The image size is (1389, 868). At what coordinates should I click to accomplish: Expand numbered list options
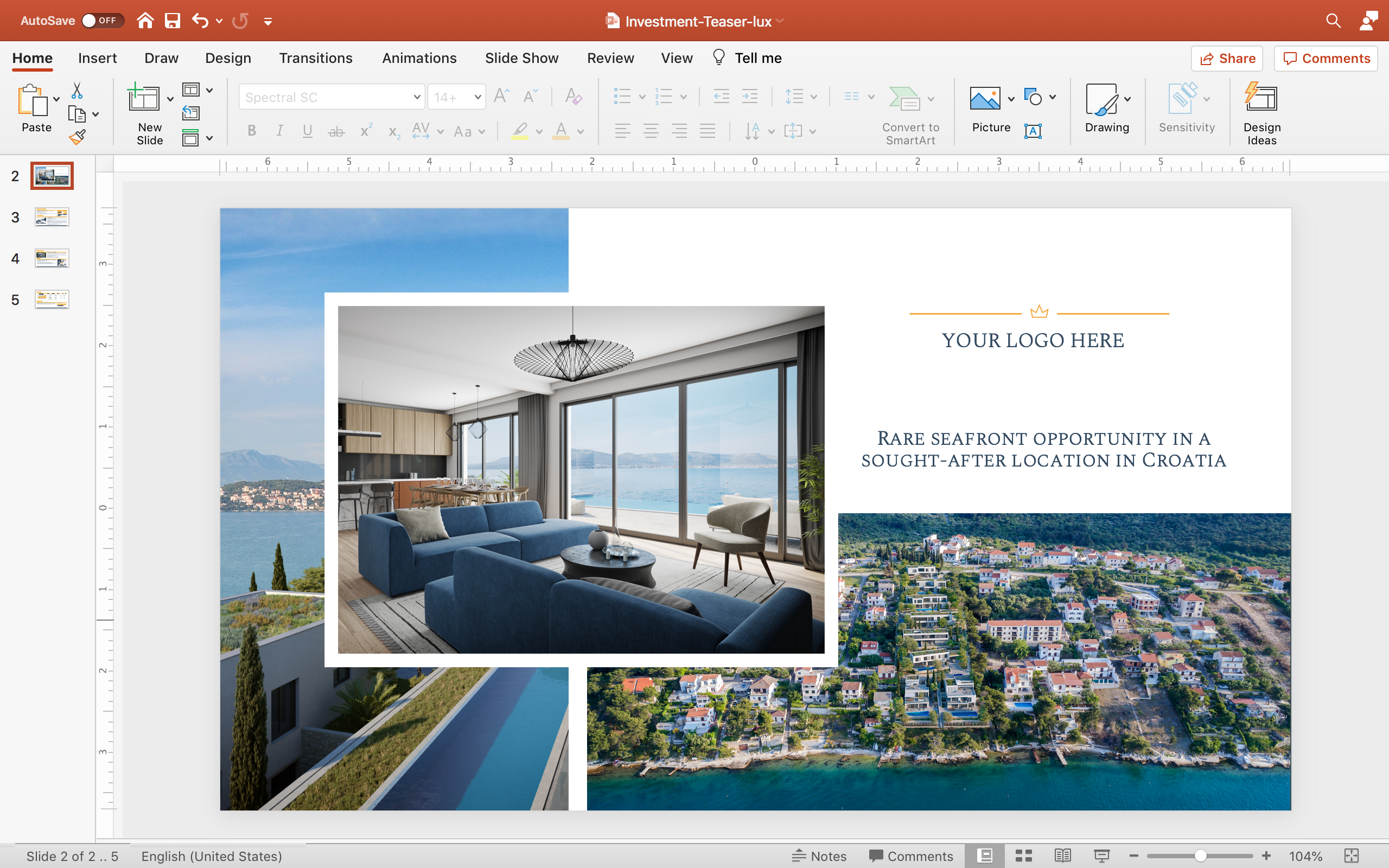(x=684, y=97)
